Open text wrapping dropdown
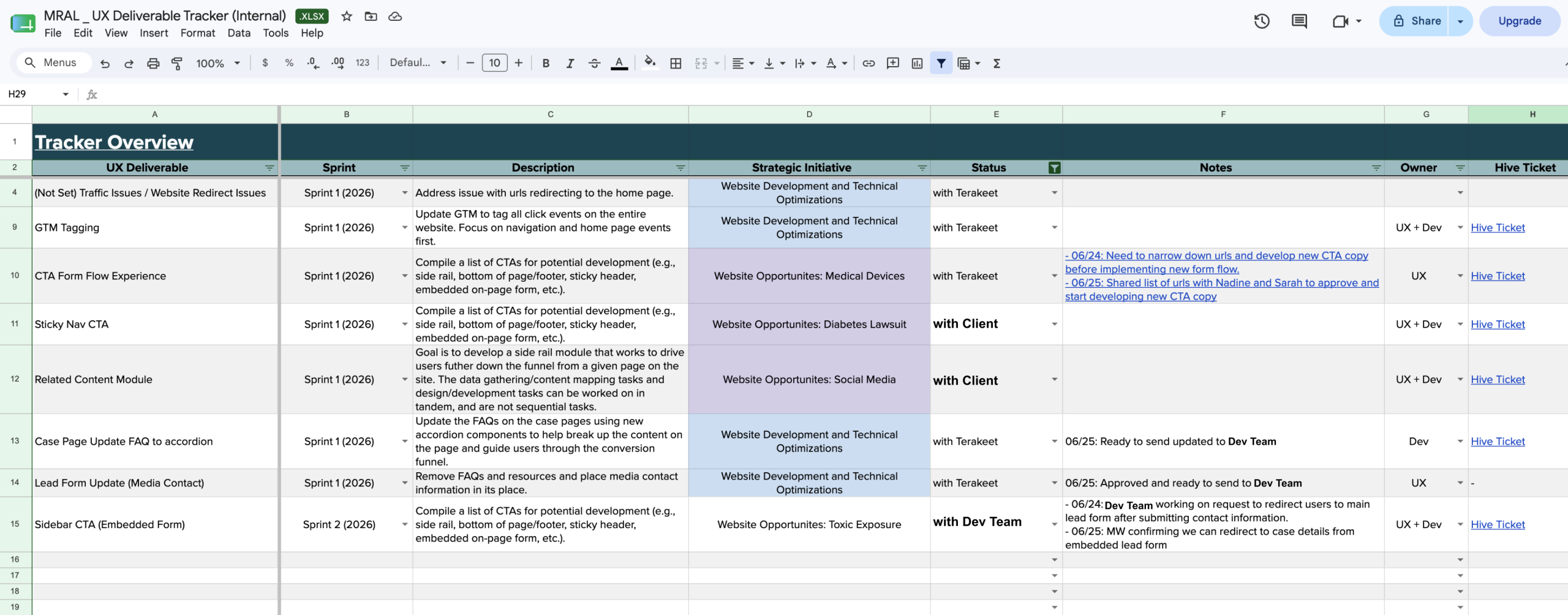The height and width of the screenshot is (615, 1568). tap(805, 63)
